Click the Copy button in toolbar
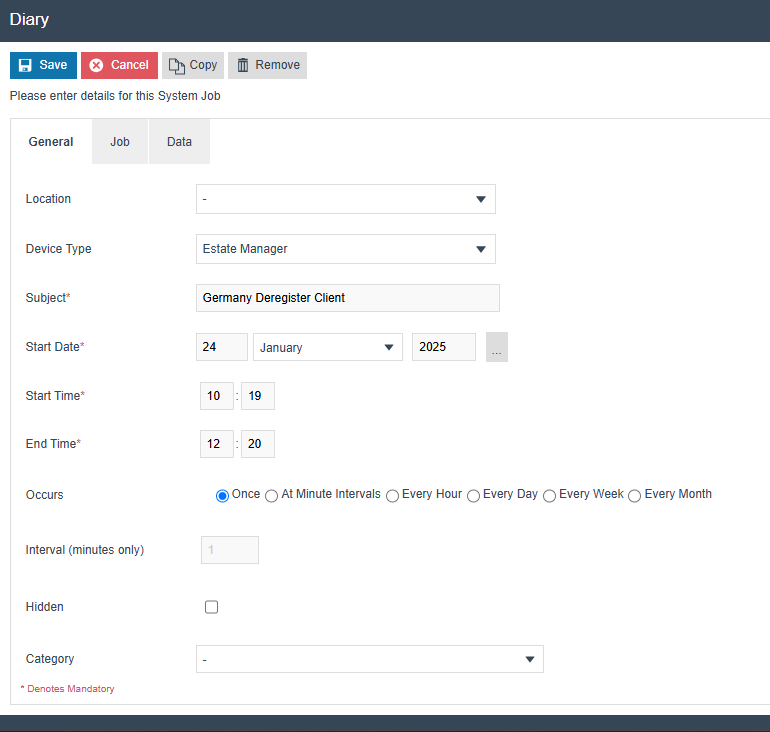 click(x=193, y=65)
